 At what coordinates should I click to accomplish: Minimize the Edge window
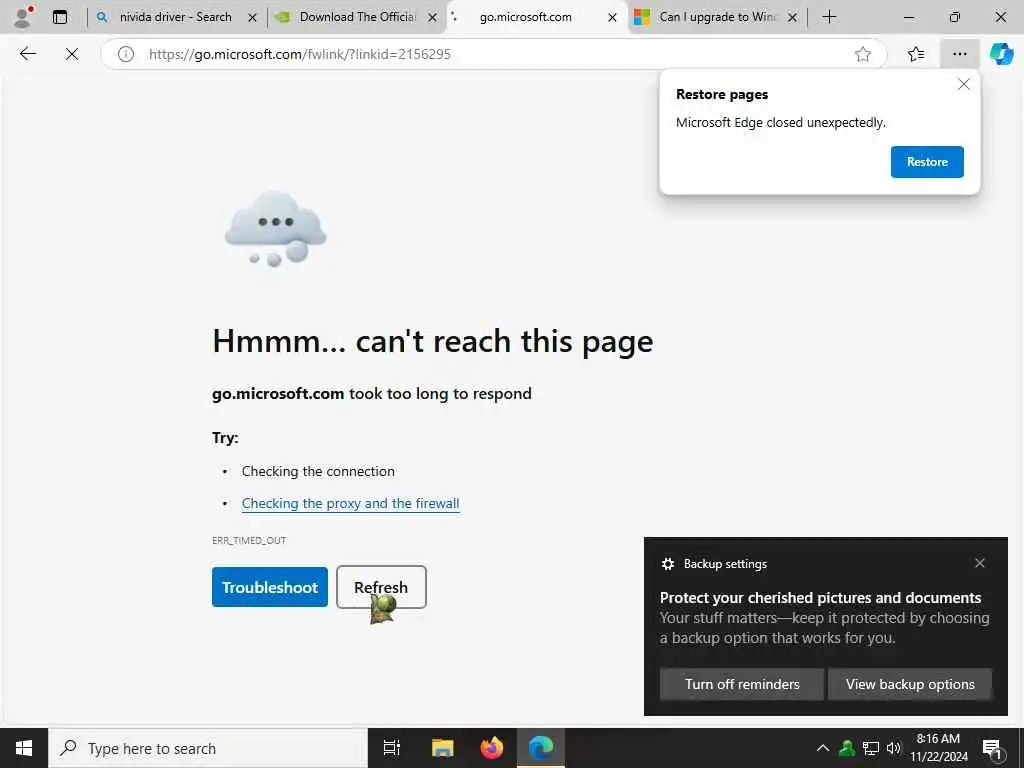908,17
